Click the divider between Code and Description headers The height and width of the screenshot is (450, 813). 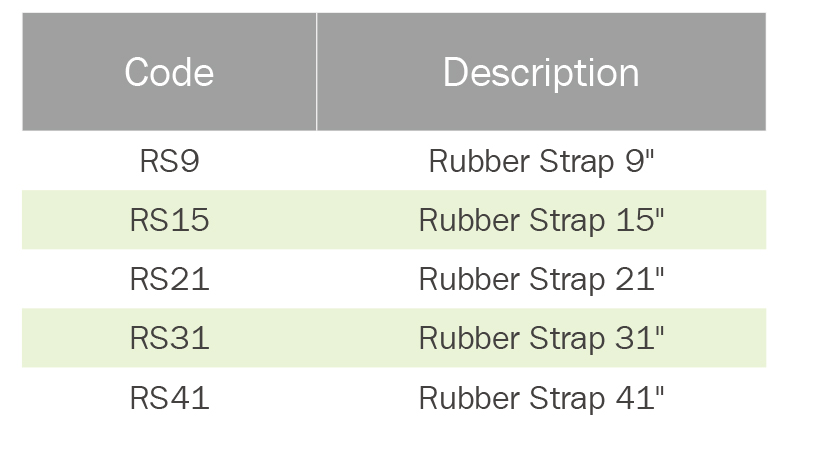click(316, 73)
